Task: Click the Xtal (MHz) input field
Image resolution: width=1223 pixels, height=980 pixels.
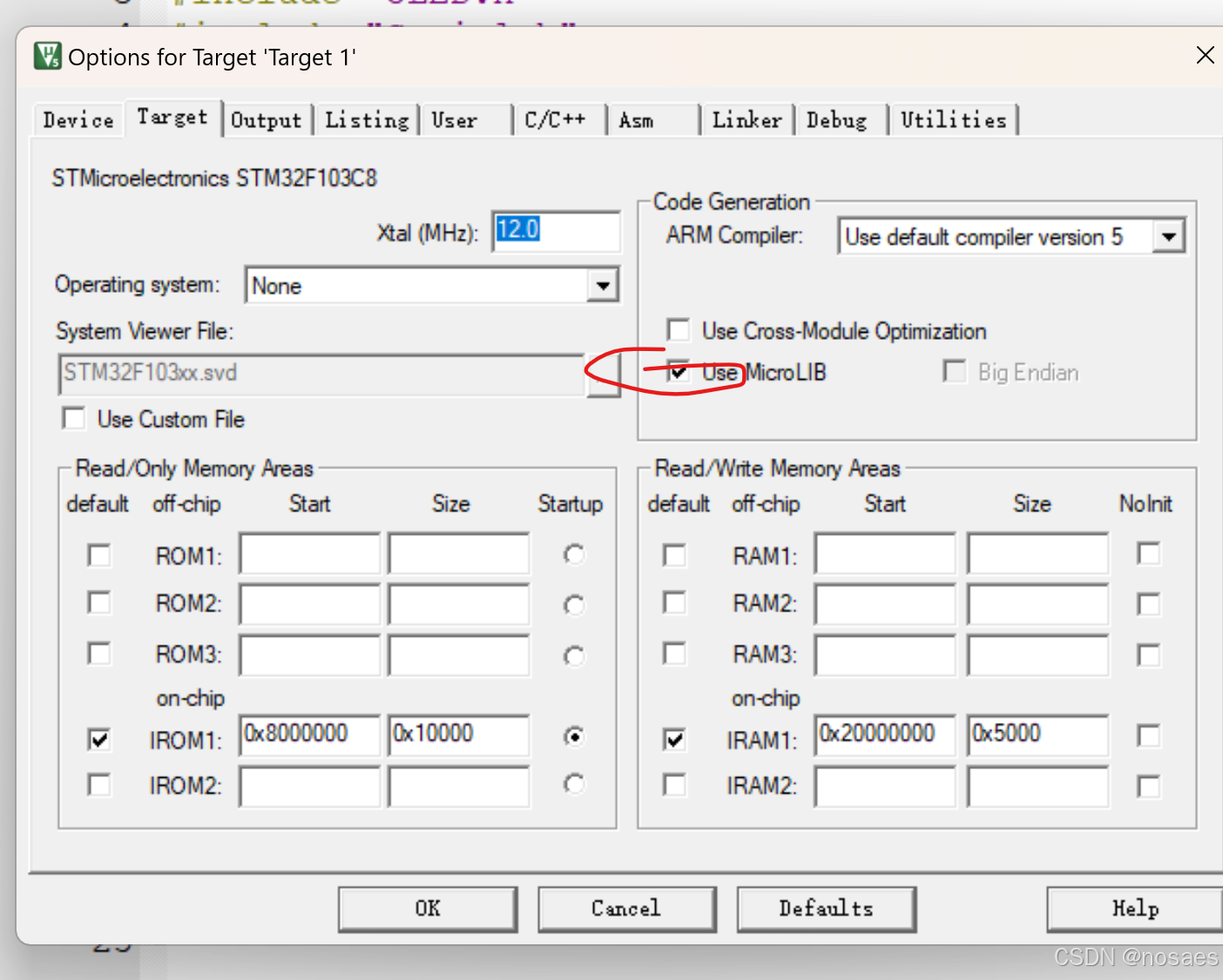Action: 556,231
